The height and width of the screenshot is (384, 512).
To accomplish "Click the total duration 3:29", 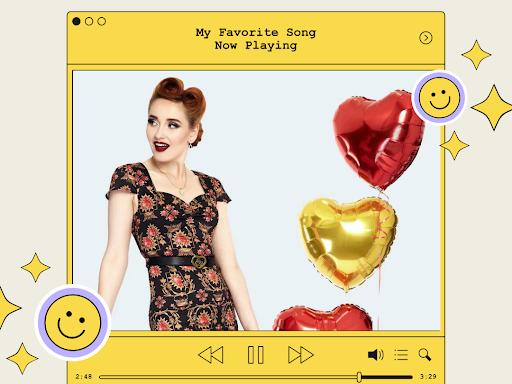I will coord(428,377).
